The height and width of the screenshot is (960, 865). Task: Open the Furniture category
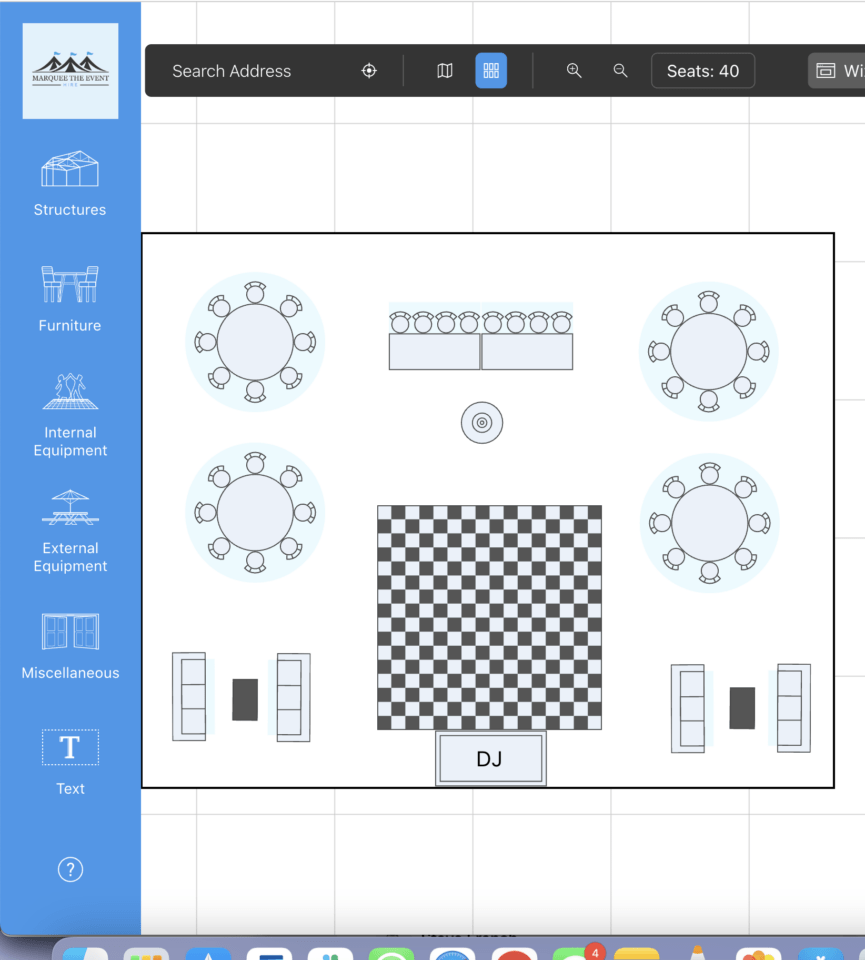pyautogui.click(x=70, y=298)
